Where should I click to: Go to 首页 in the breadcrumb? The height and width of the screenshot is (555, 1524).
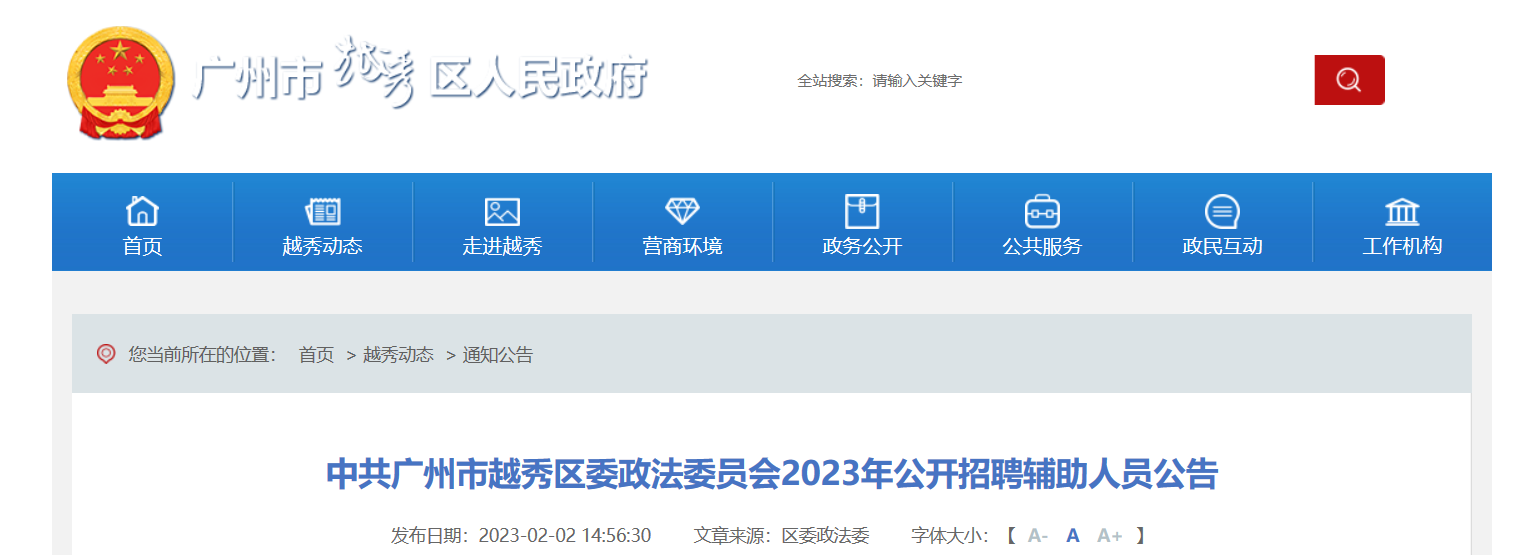coord(316,354)
